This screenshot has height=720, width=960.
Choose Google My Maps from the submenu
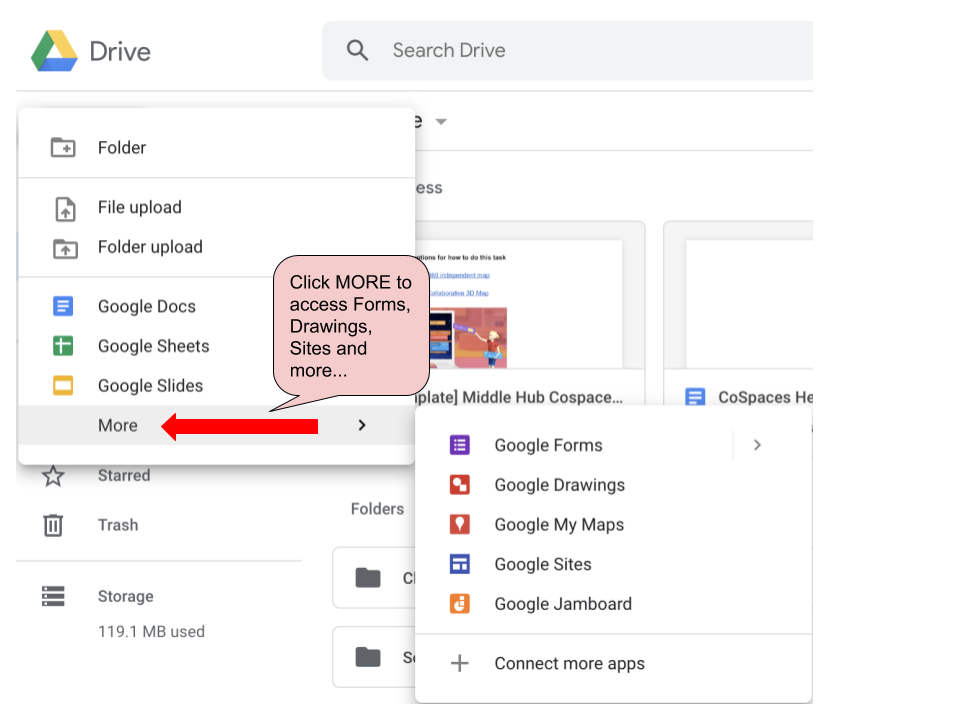[613, 525]
